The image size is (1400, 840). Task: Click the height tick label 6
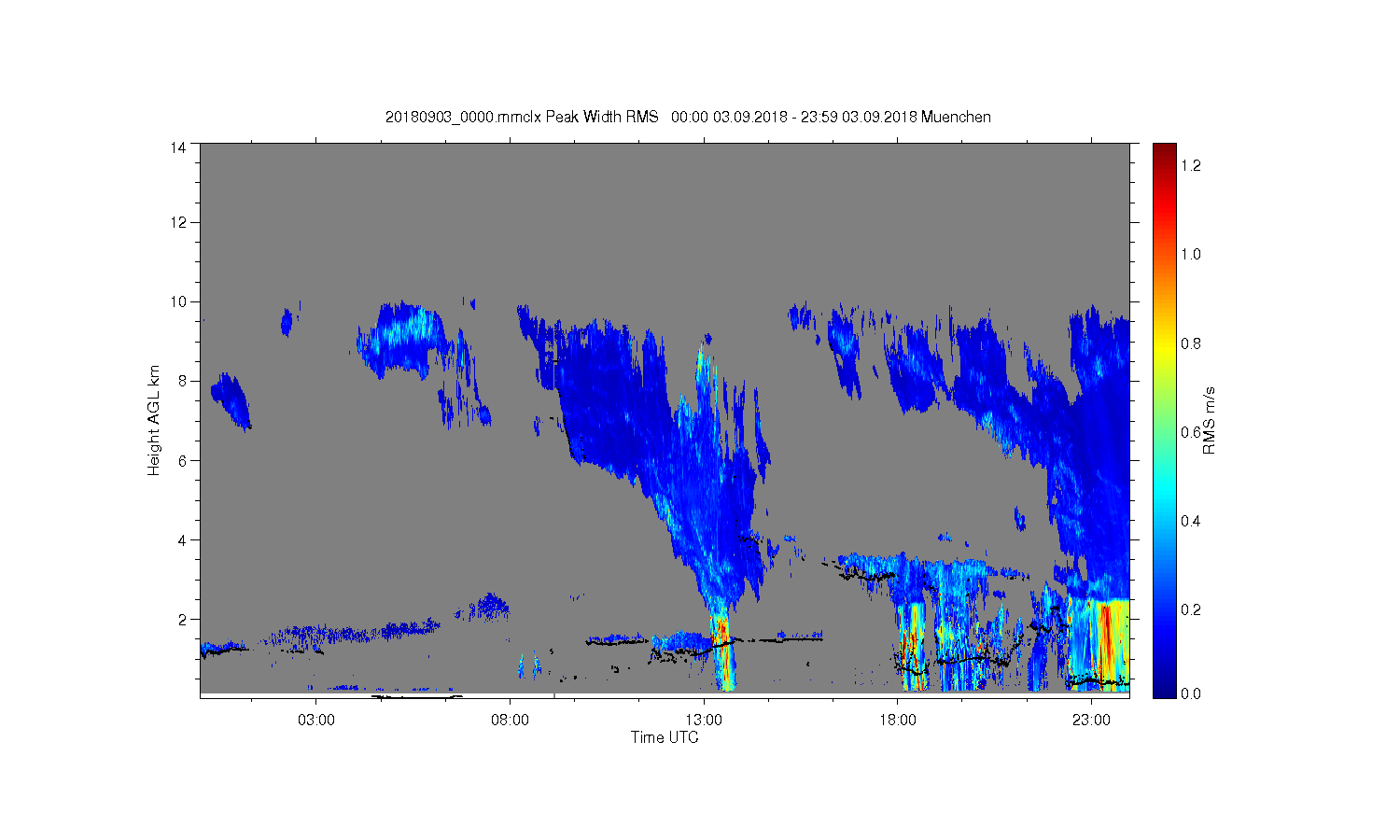pos(182,460)
